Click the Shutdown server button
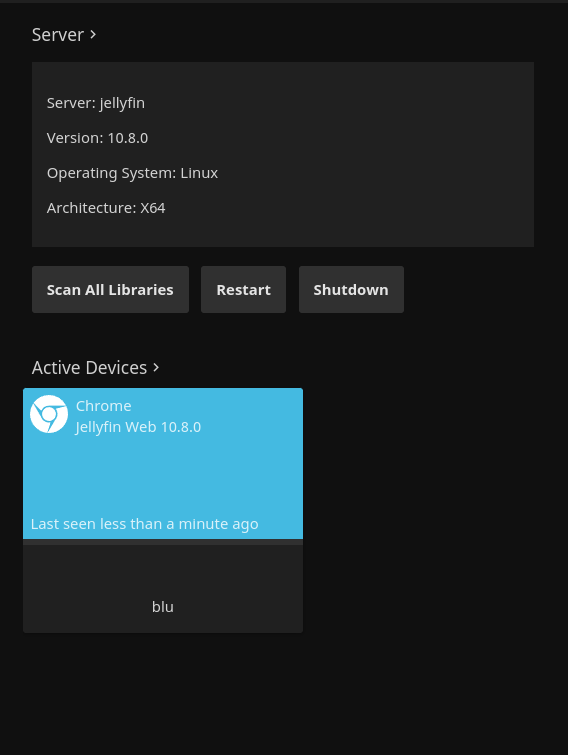The image size is (568, 755). pyautogui.click(x=351, y=289)
